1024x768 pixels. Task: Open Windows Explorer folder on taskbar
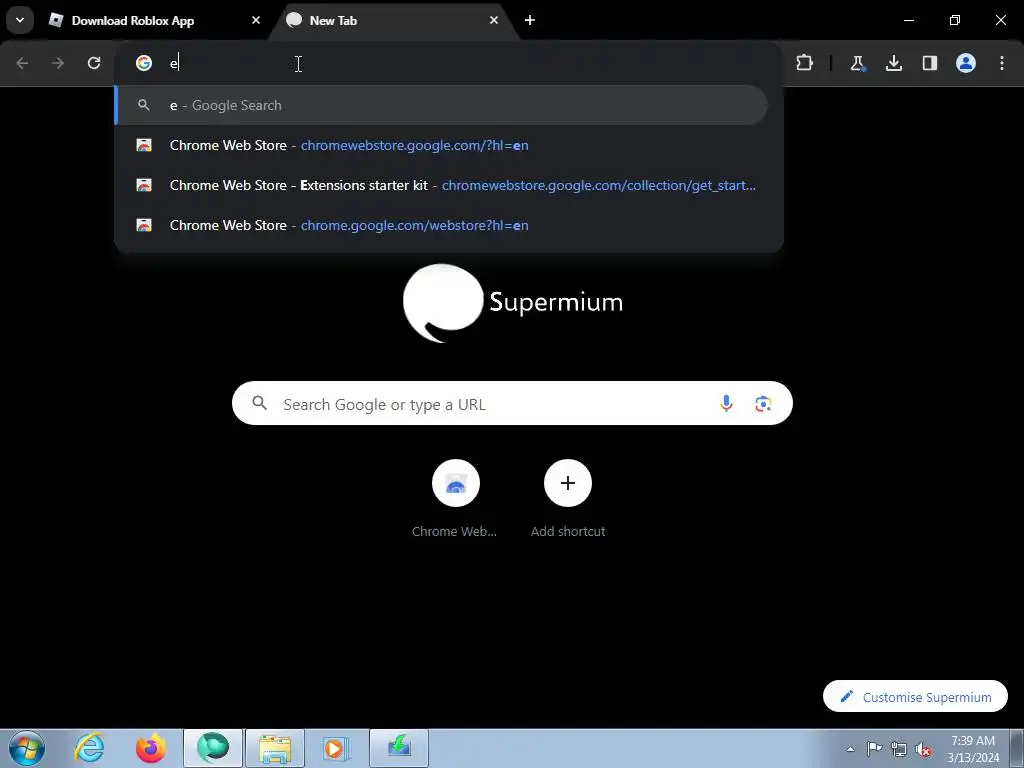pos(275,748)
